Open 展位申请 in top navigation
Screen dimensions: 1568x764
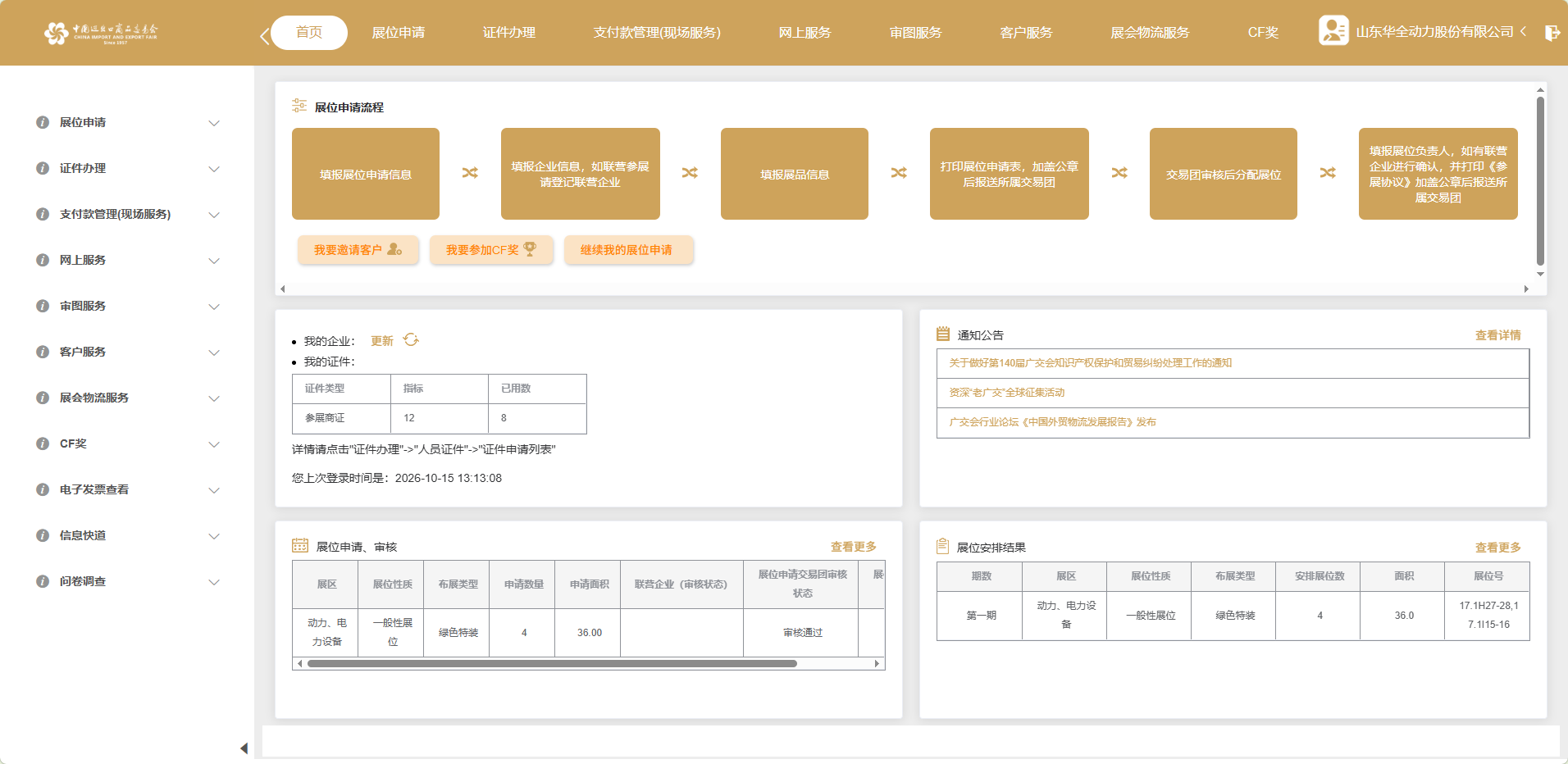[x=399, y=33]
